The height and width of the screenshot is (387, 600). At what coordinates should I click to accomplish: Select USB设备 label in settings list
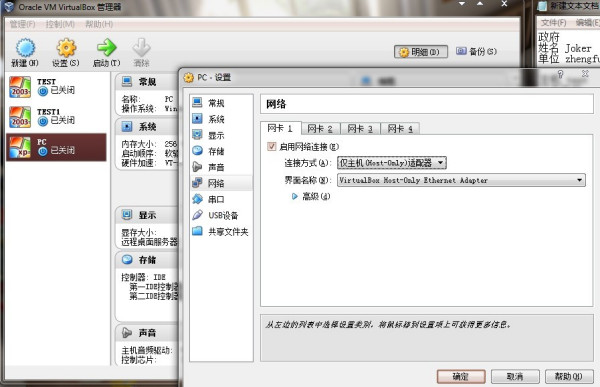(223, 216)
